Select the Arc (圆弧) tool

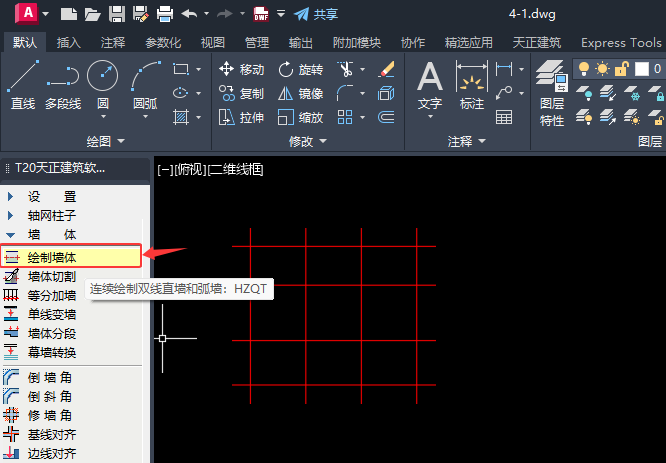click(146, 84)
